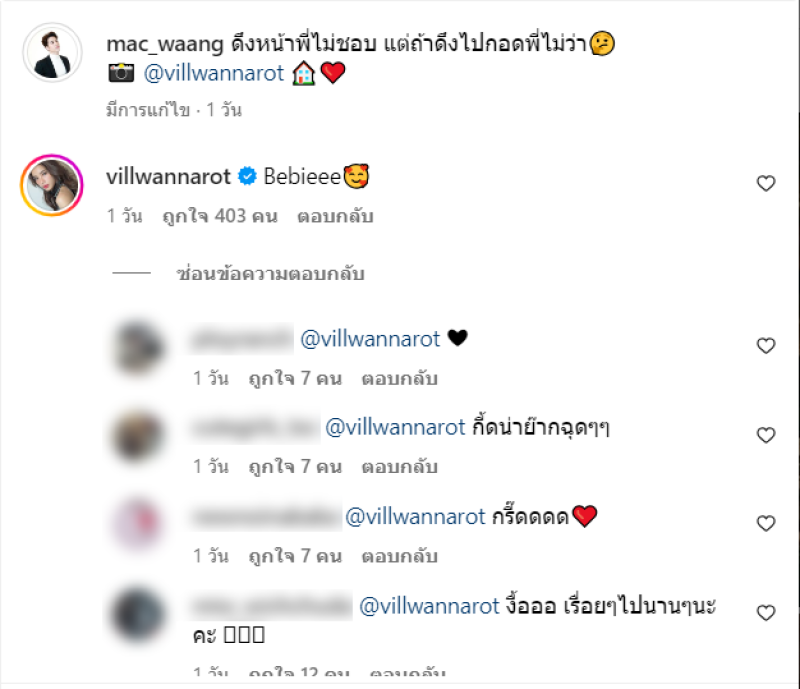800x689 pixels.
Task: Collapse replies via ซ่อนข้อความตอบกลับ
Action: point(270,274)
